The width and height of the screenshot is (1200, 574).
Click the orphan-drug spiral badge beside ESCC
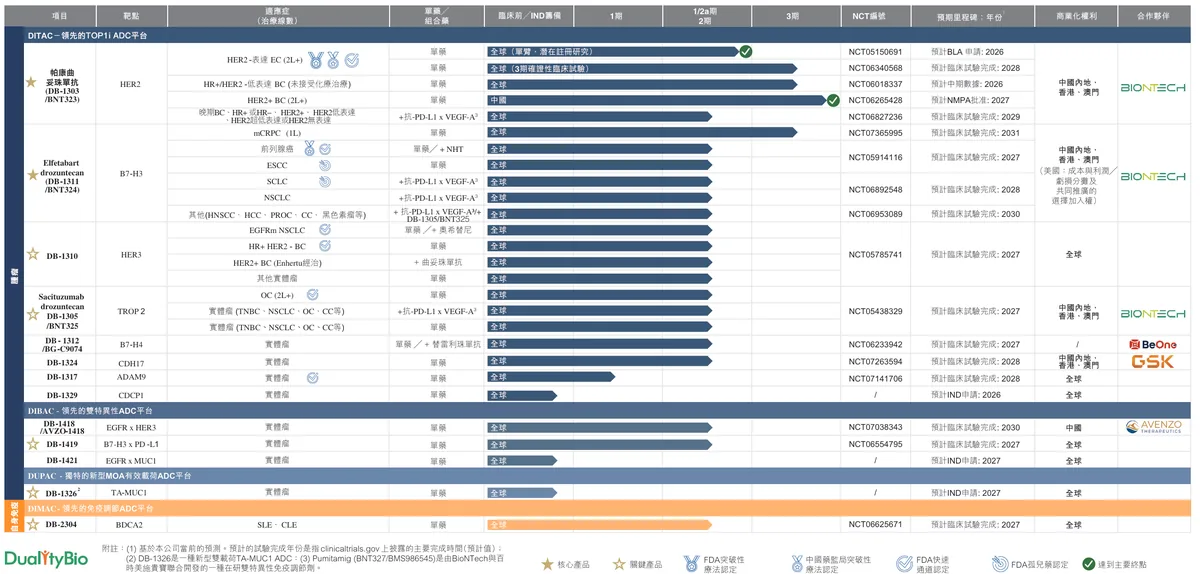pyautogui.click(x=325, y=165)
